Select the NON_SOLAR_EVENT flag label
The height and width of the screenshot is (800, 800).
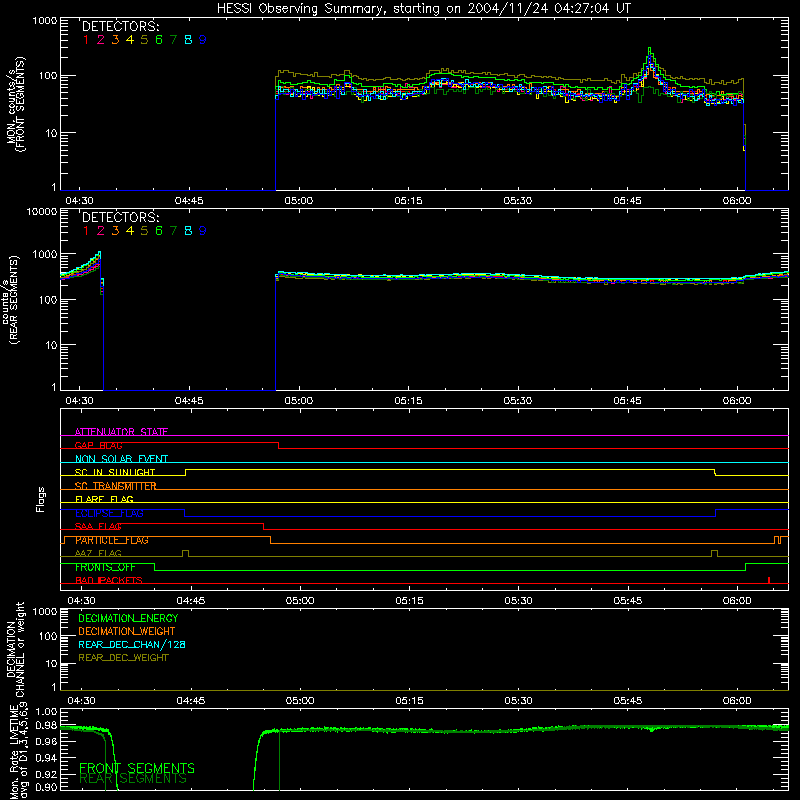121,459
